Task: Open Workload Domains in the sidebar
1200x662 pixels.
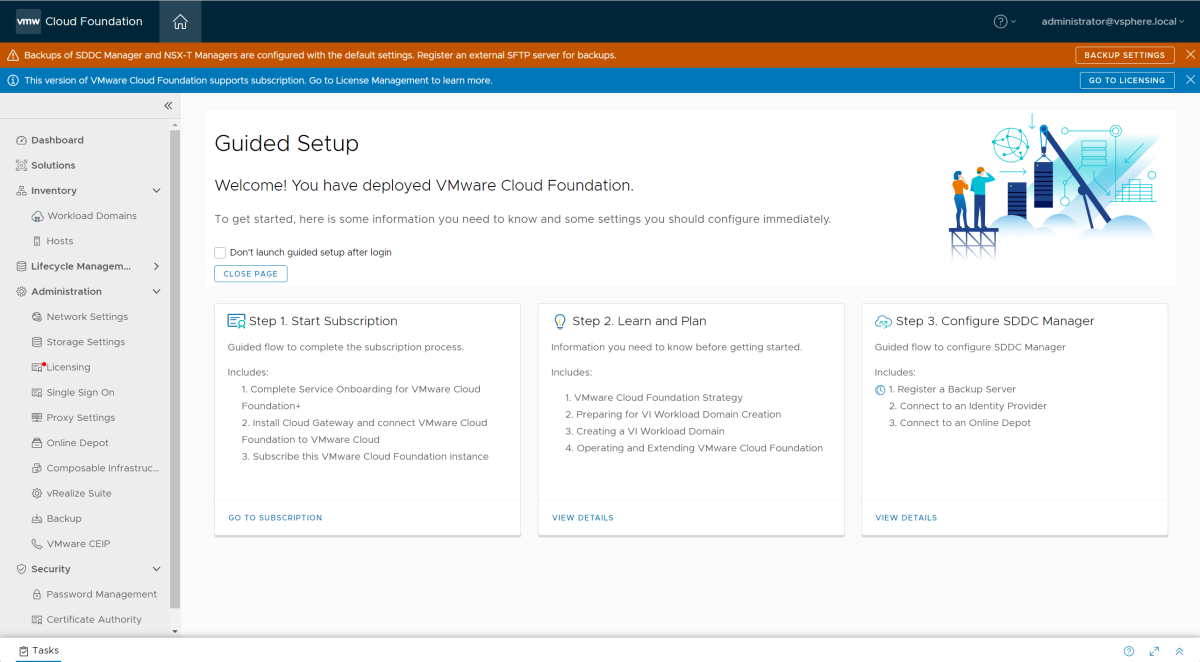Action: coord(91,216)
